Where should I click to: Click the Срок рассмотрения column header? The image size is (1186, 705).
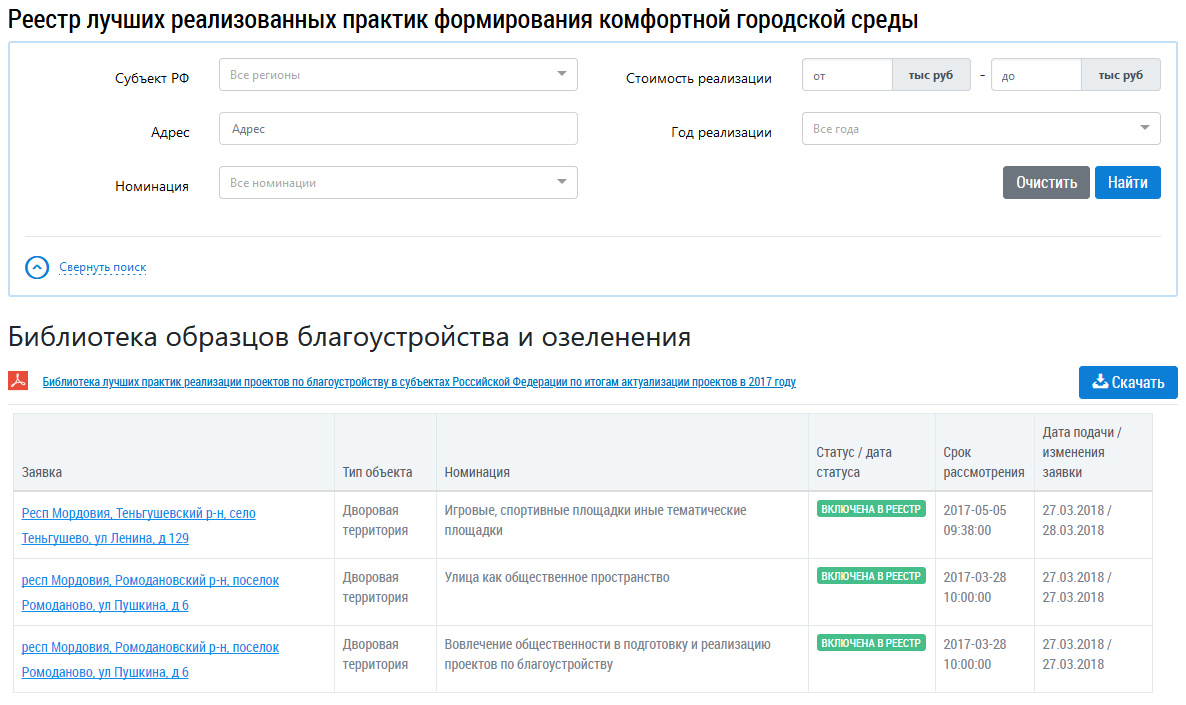point(983,462)
